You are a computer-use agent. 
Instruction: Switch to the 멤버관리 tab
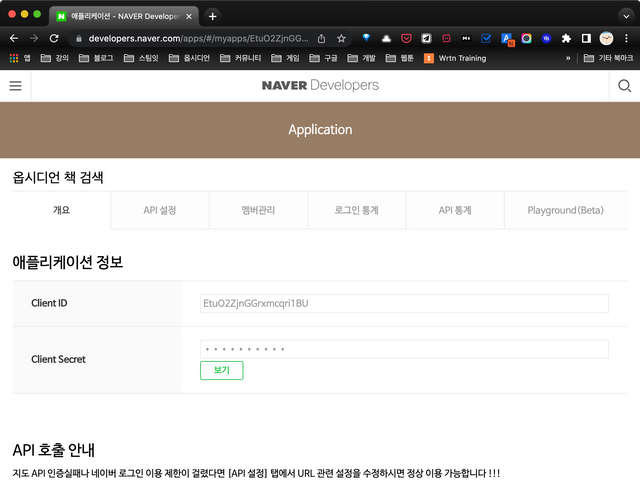click(x=258, y=210)
